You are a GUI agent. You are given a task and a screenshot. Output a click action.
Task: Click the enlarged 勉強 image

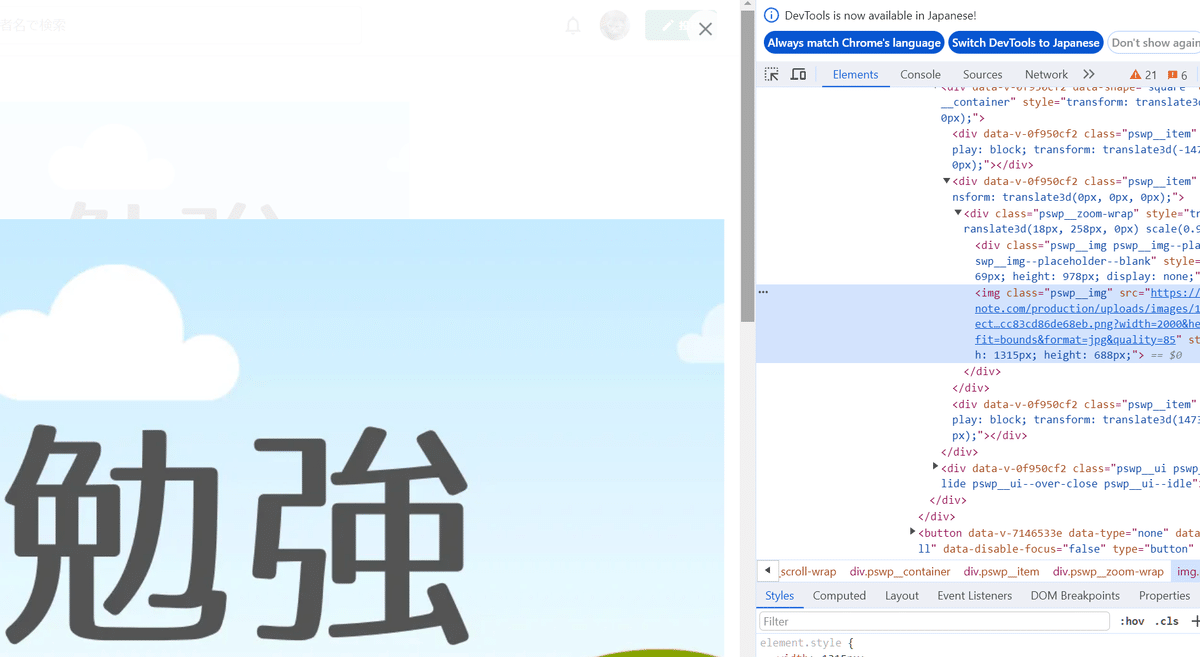click(x=362, y=437)
